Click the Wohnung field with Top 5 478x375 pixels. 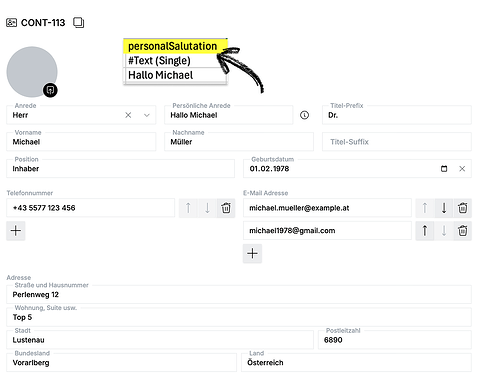(x=239, y=317)
